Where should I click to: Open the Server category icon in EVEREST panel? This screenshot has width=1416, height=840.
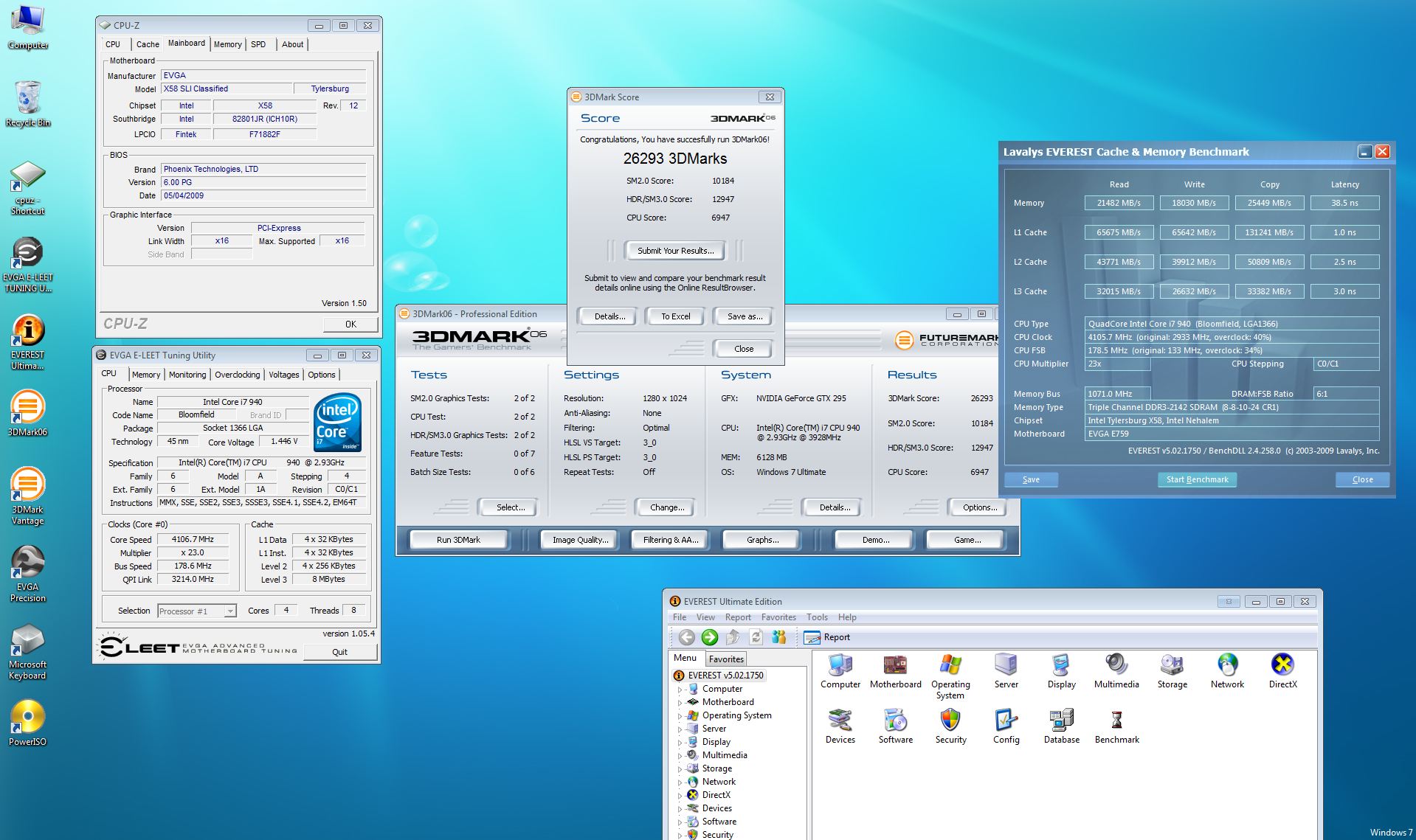1006,672
